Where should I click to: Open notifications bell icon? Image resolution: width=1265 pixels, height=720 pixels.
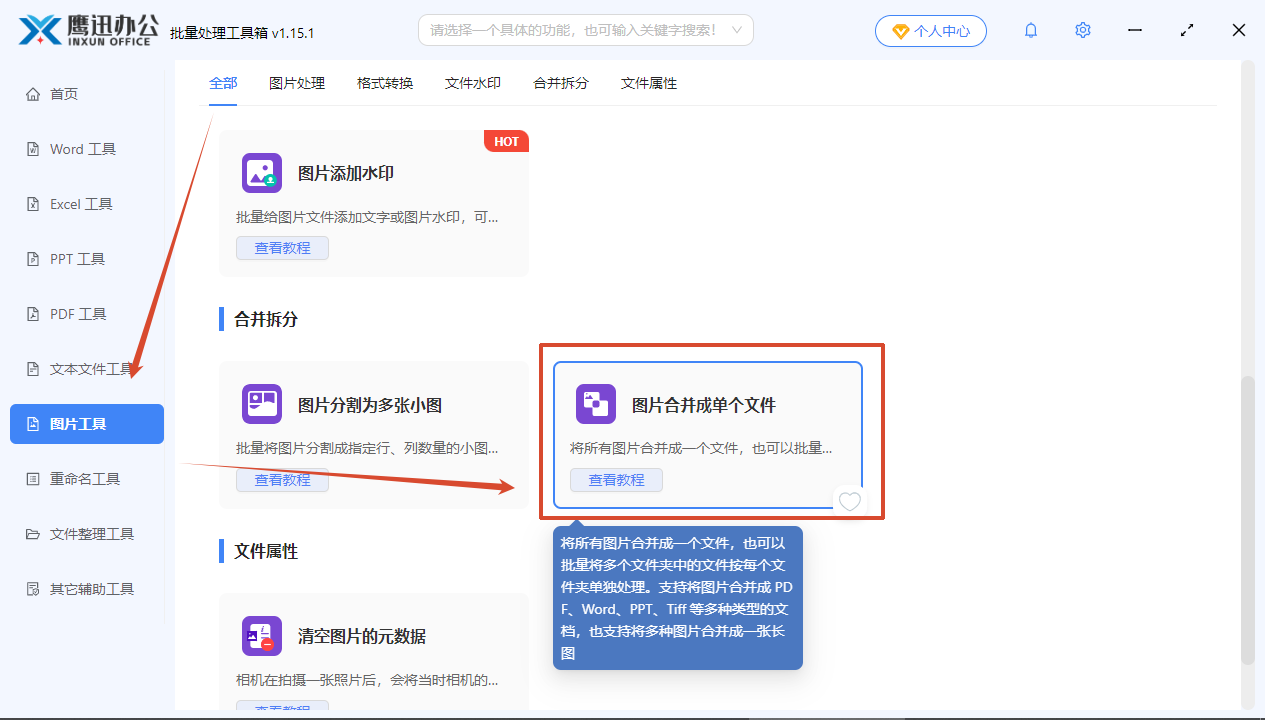click(1031, 31)
